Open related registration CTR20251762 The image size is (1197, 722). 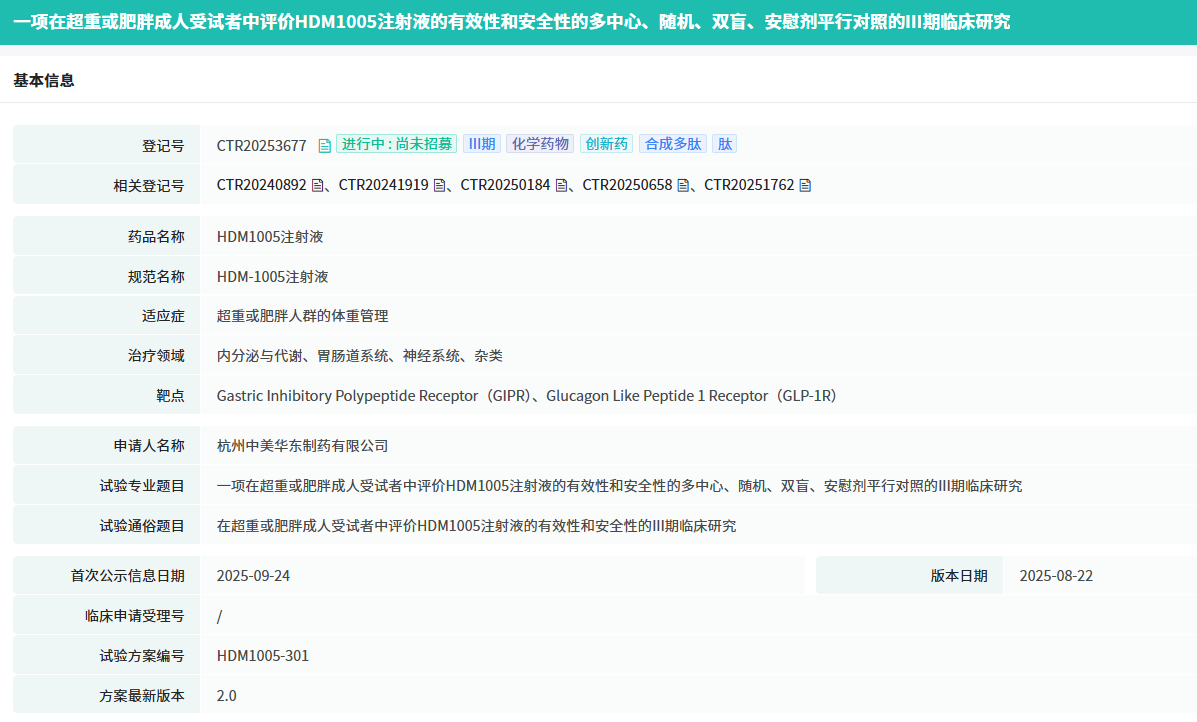pos(749,185)
